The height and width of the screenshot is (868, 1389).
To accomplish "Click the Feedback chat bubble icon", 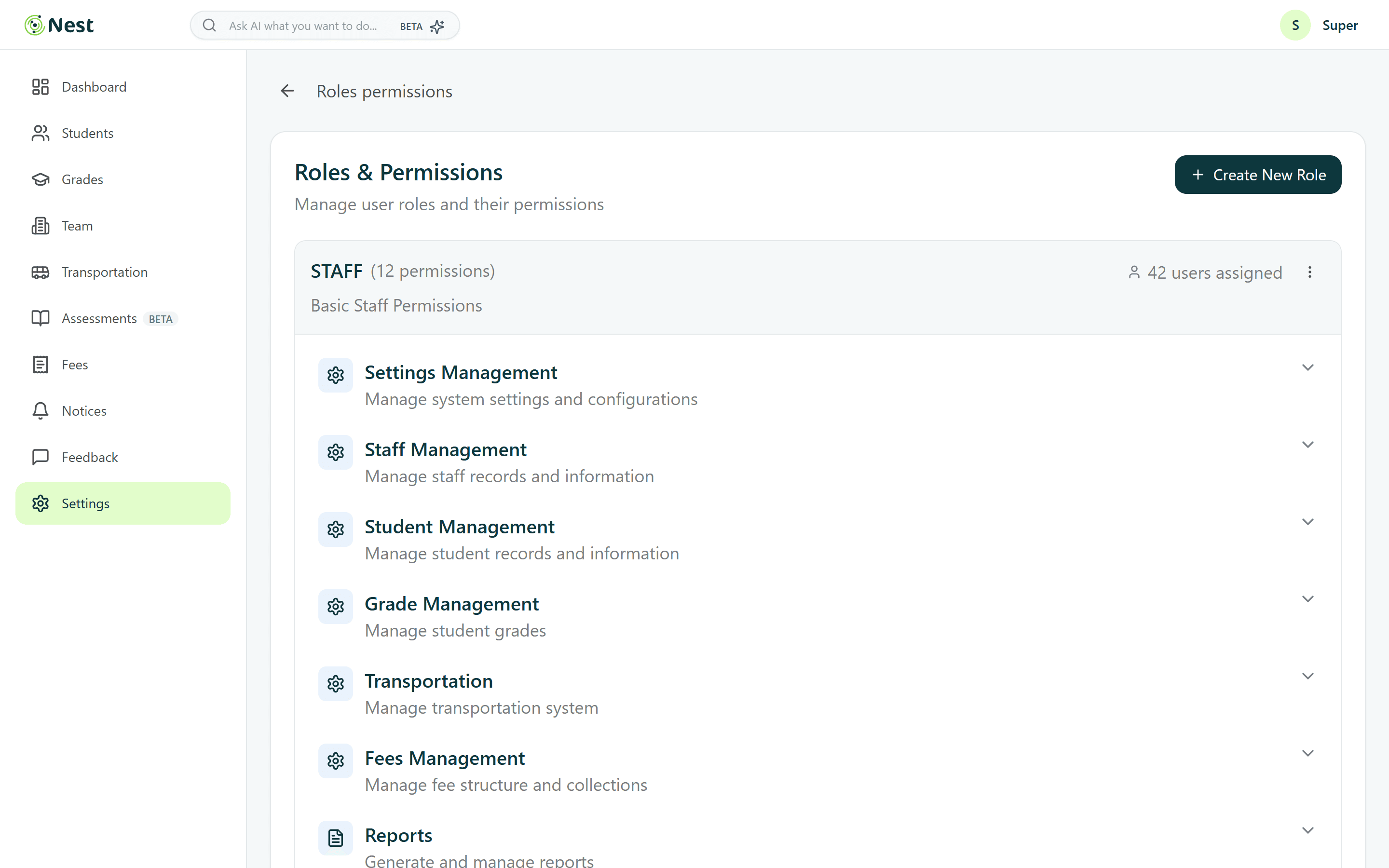I will pos(40,458).
